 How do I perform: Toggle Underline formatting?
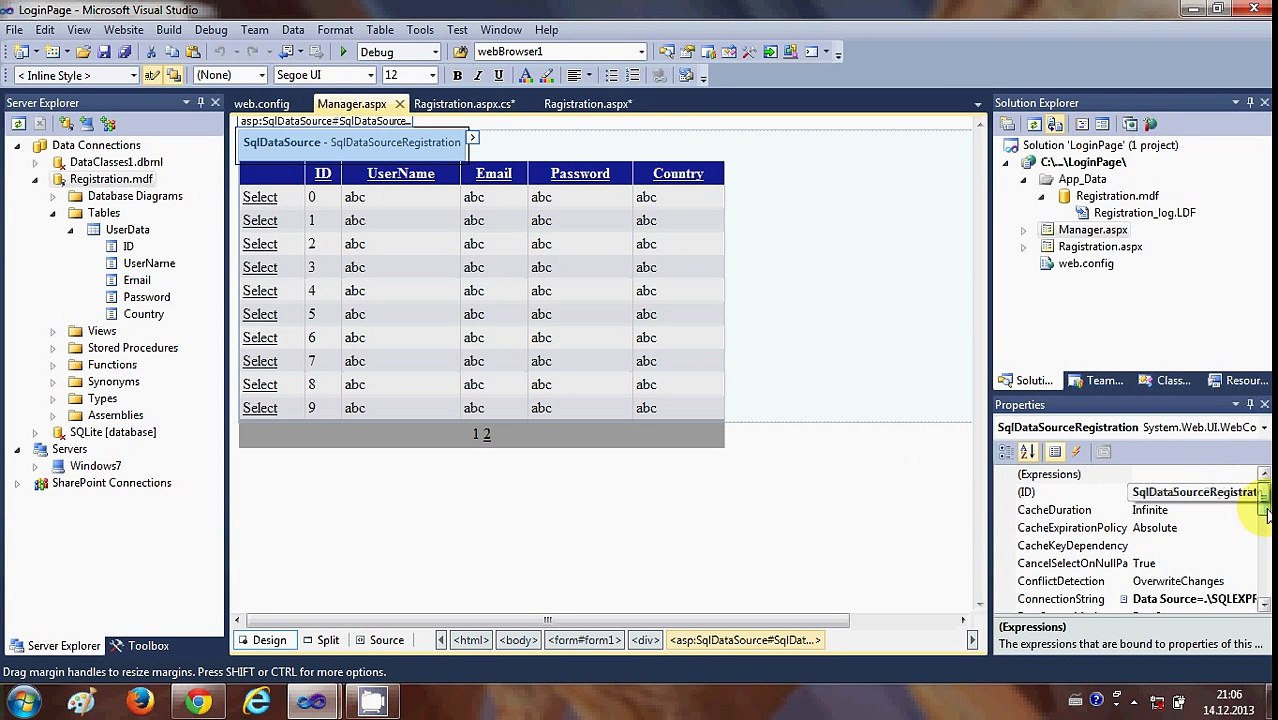click(x=498, y=76)
